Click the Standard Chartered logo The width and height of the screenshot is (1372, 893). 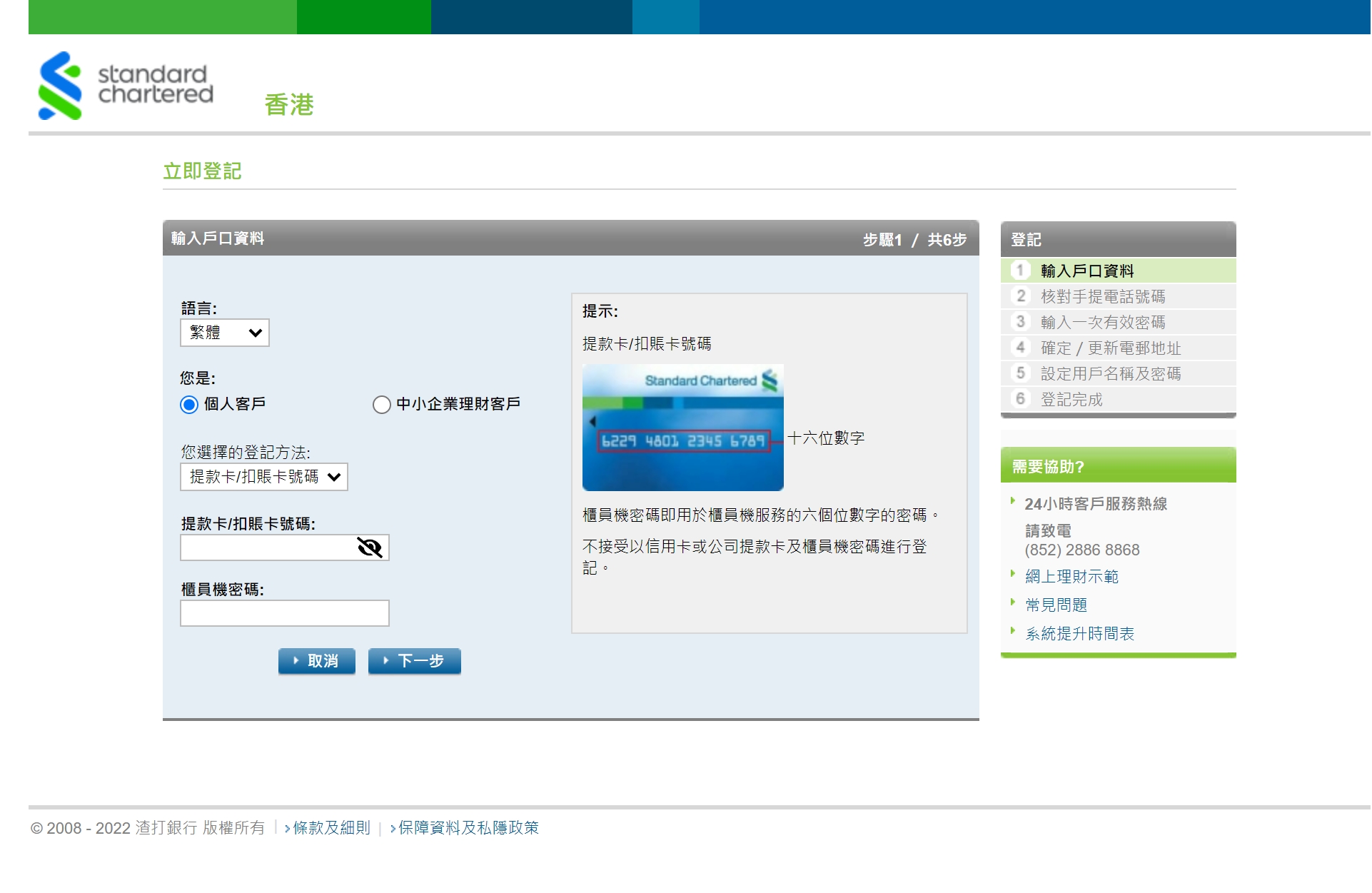click(x=126, y=86)
